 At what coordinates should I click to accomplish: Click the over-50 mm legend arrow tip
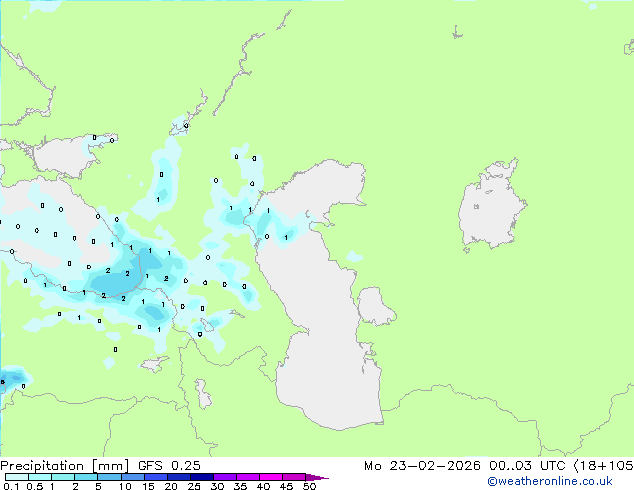click(317, 478)
